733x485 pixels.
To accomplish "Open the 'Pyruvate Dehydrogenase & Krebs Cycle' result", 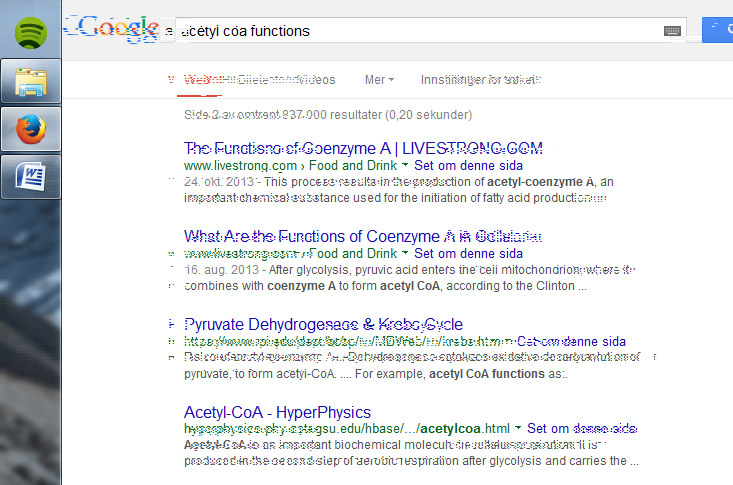I will point(323,325).
